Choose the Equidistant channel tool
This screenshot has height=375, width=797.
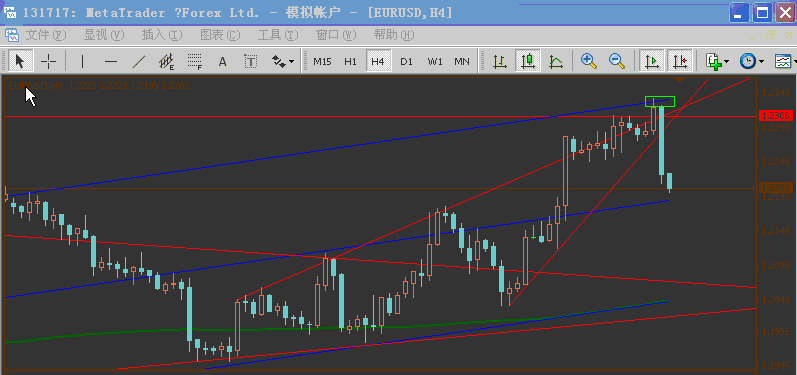(166, 61)
